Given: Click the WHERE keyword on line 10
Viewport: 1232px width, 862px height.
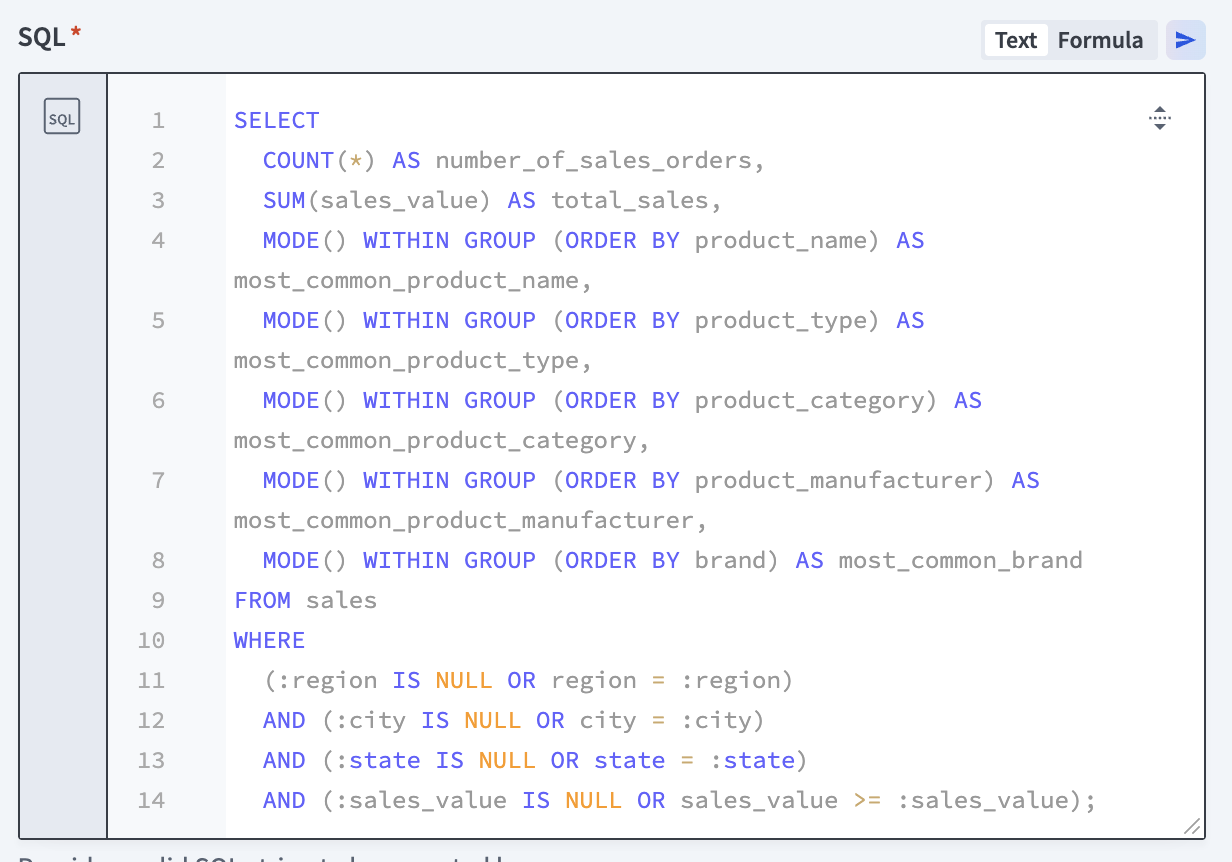Looking at the screenshot, I should pos(268,640).
